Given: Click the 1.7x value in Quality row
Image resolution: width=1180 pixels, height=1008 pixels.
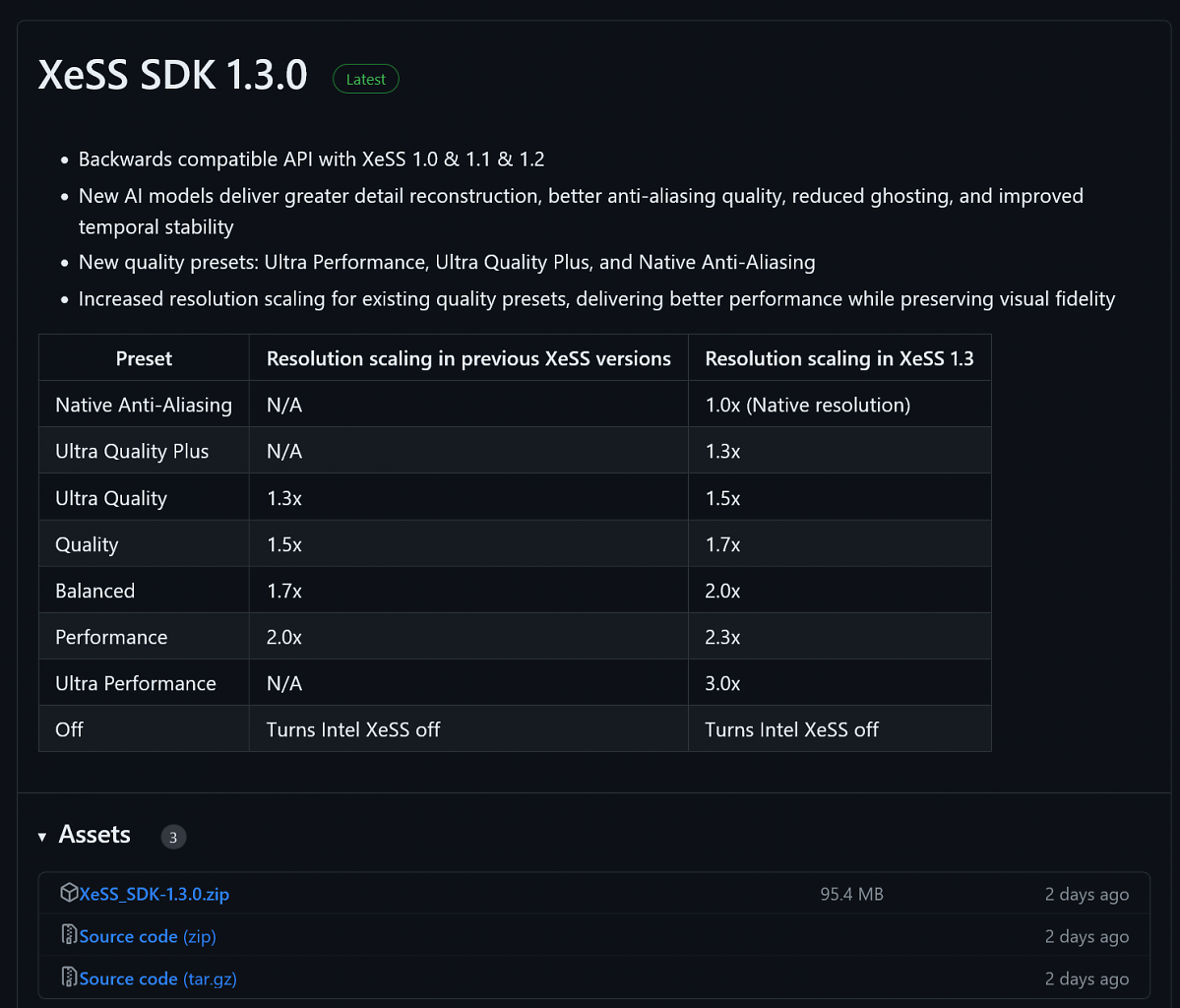Looking at the screenshot, I should click(x=722, y=545).
